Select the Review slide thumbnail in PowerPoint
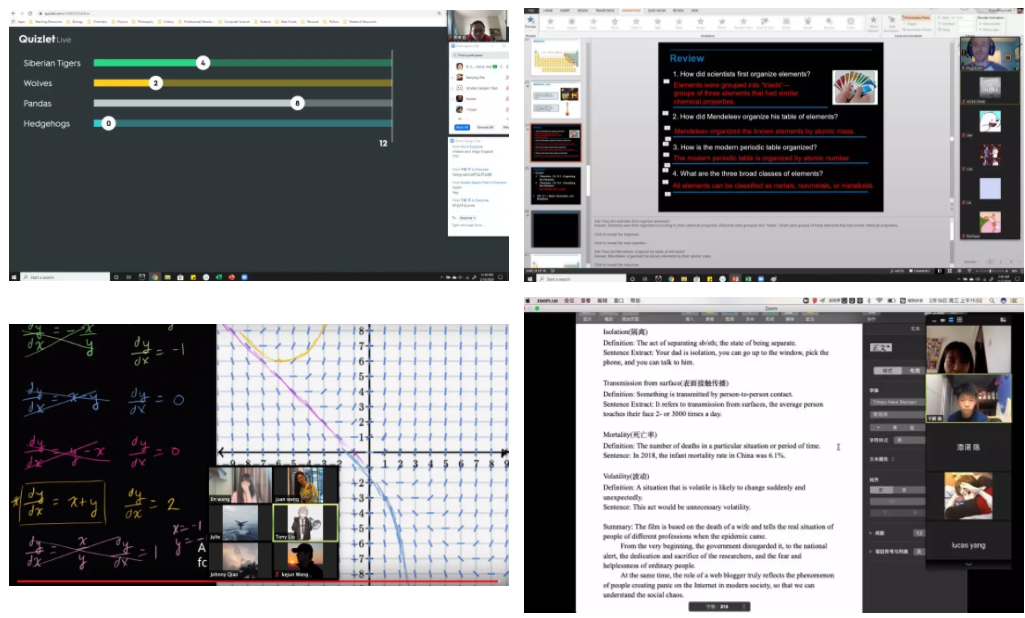This screenshot has width=1025, height=618. pos(555,143)
